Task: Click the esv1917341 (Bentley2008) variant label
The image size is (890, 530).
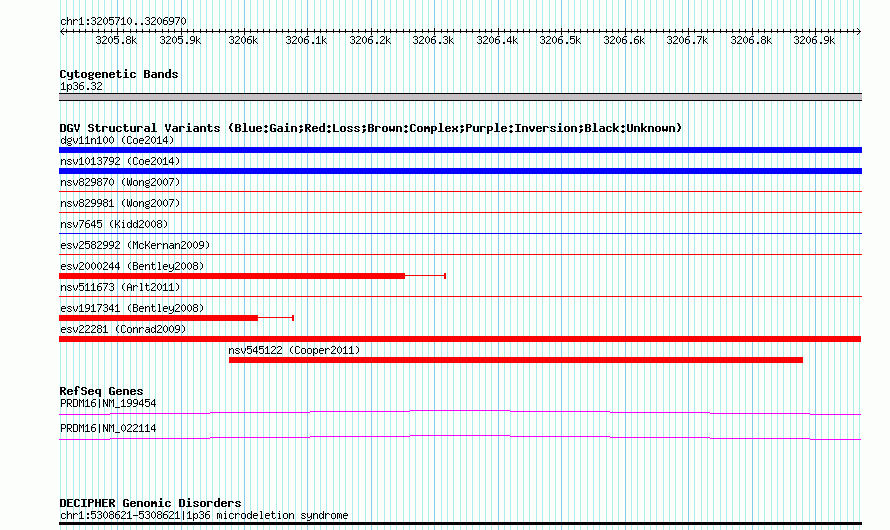Action: tap(132, 308)
